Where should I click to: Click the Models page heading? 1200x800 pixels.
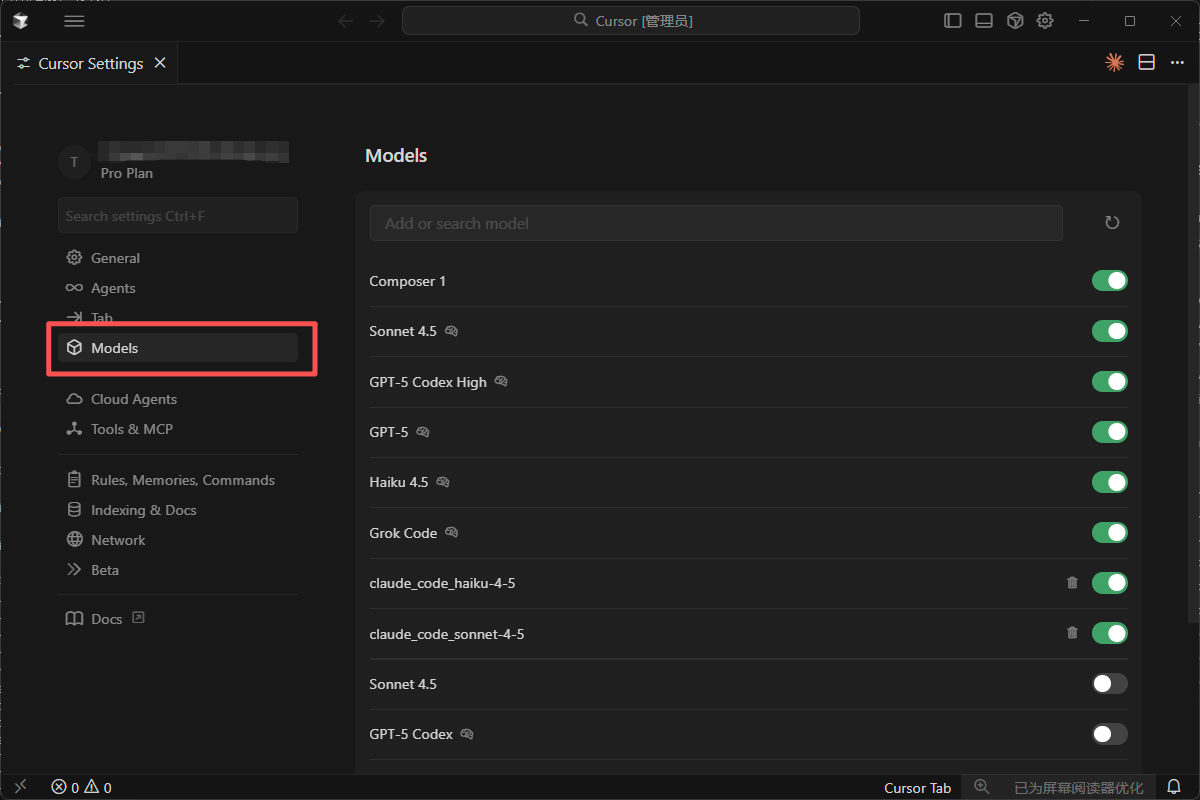(396, 155)
